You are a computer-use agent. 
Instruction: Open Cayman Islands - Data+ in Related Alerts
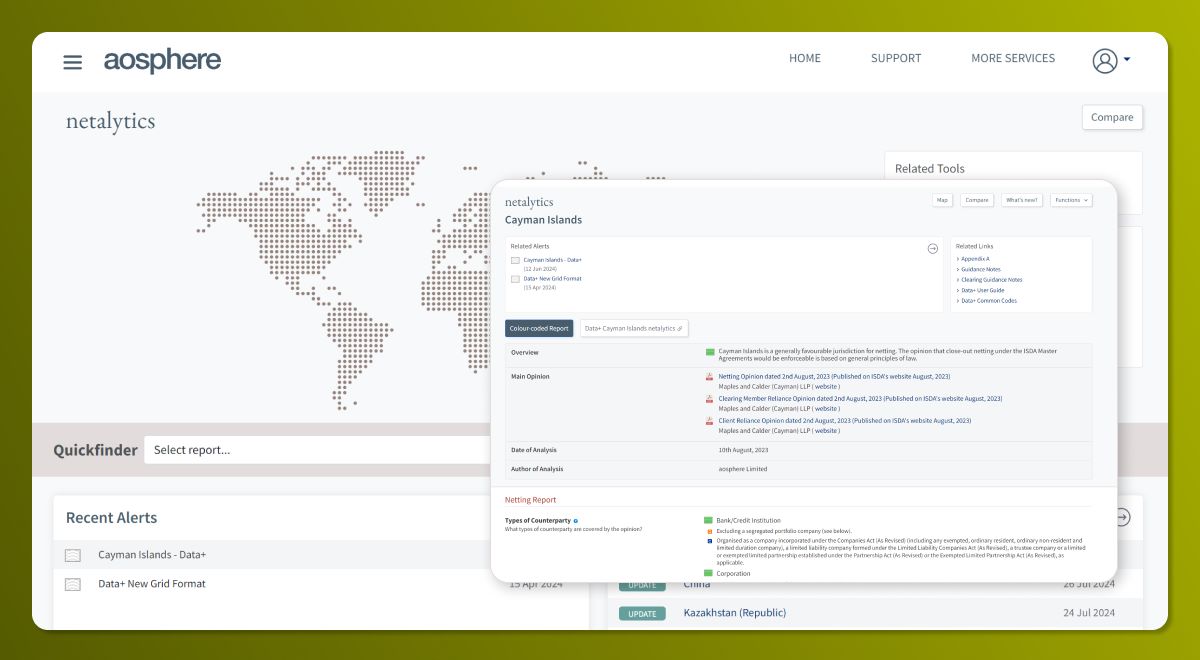[553, 260]
